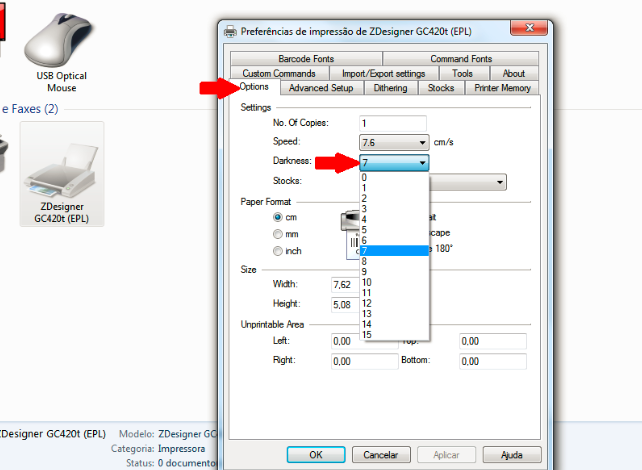
Task: Click the Cancelar button
Action: click(381, 455)
